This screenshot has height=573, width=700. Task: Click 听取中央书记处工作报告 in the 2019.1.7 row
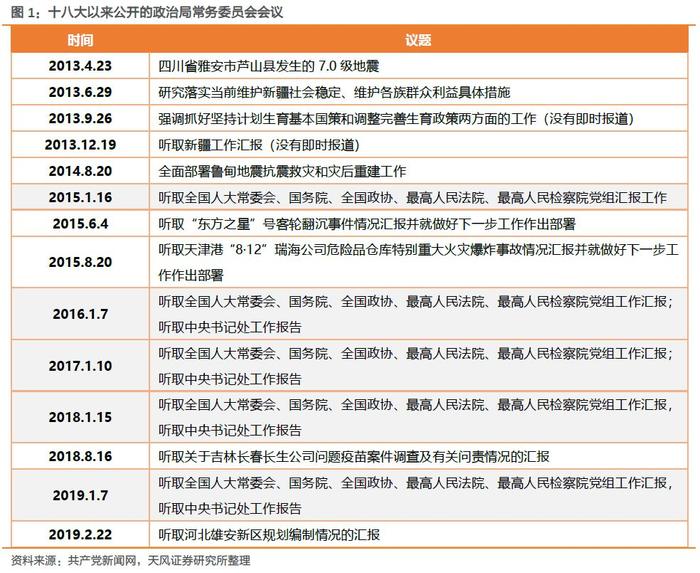click(230, 508)
